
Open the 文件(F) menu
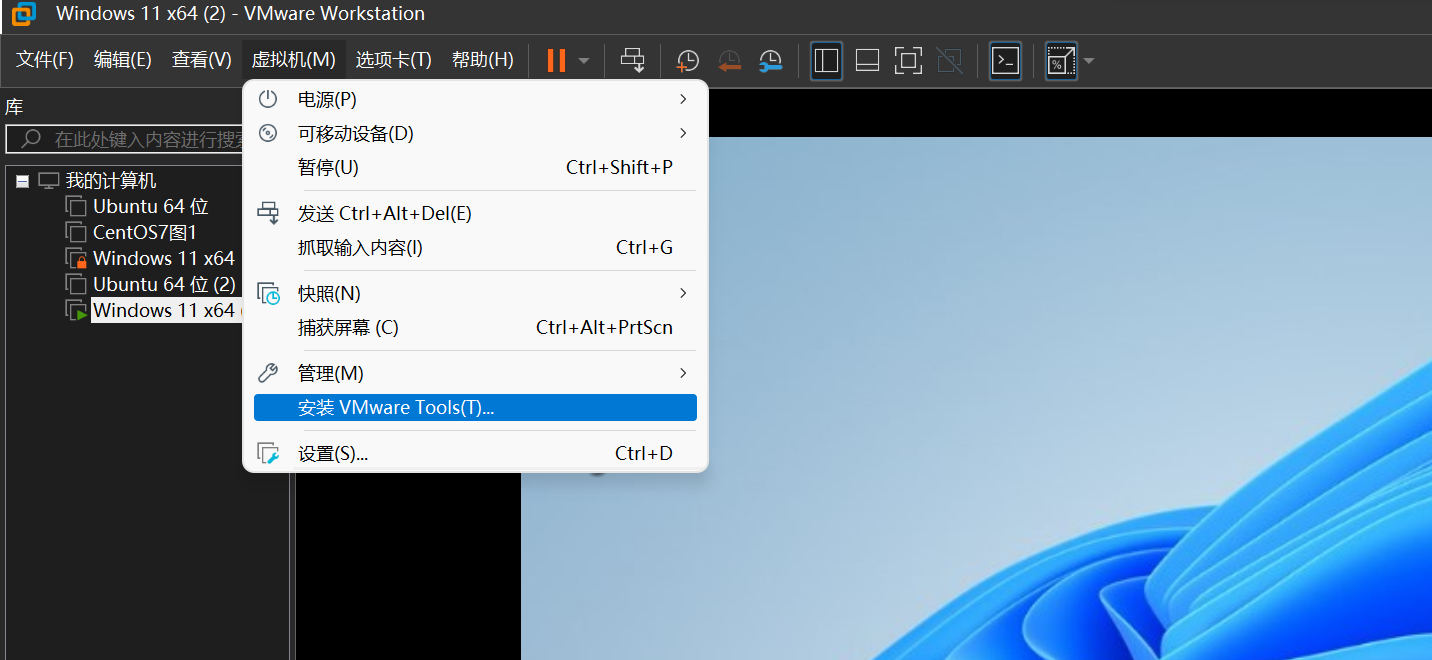[x=45, y=60]
